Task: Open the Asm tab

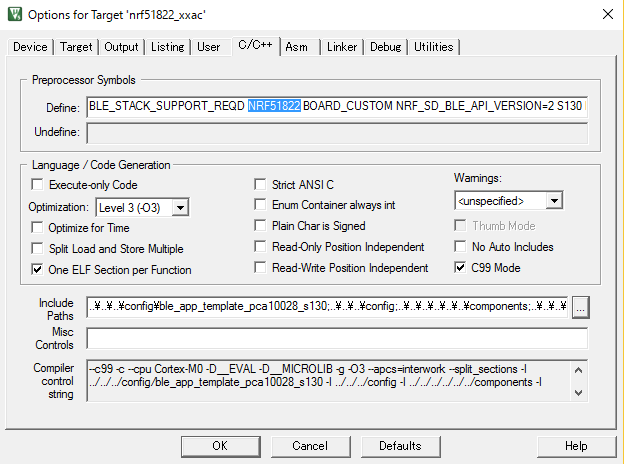Action: tap(296, 47)
